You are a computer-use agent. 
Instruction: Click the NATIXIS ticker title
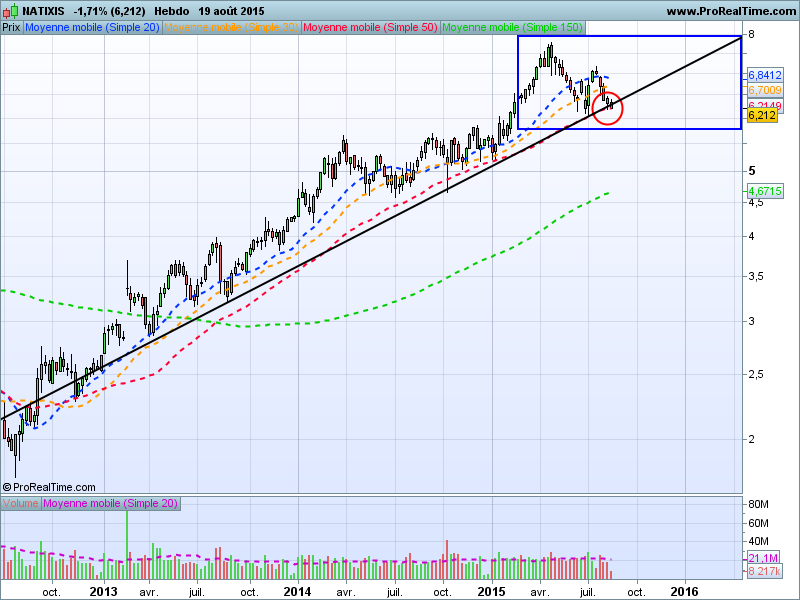pos(43,11)
